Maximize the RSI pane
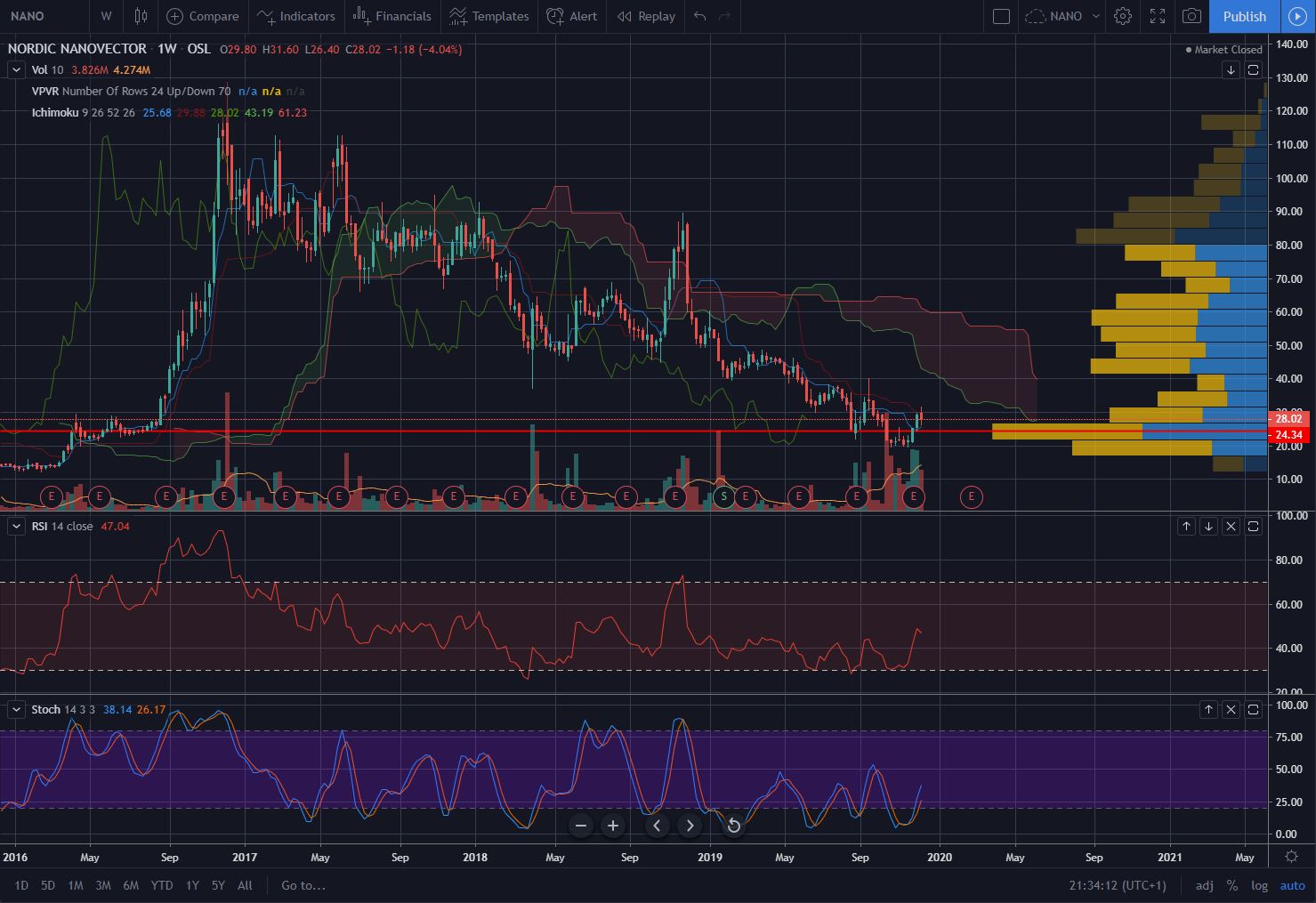 point(1253,527)
